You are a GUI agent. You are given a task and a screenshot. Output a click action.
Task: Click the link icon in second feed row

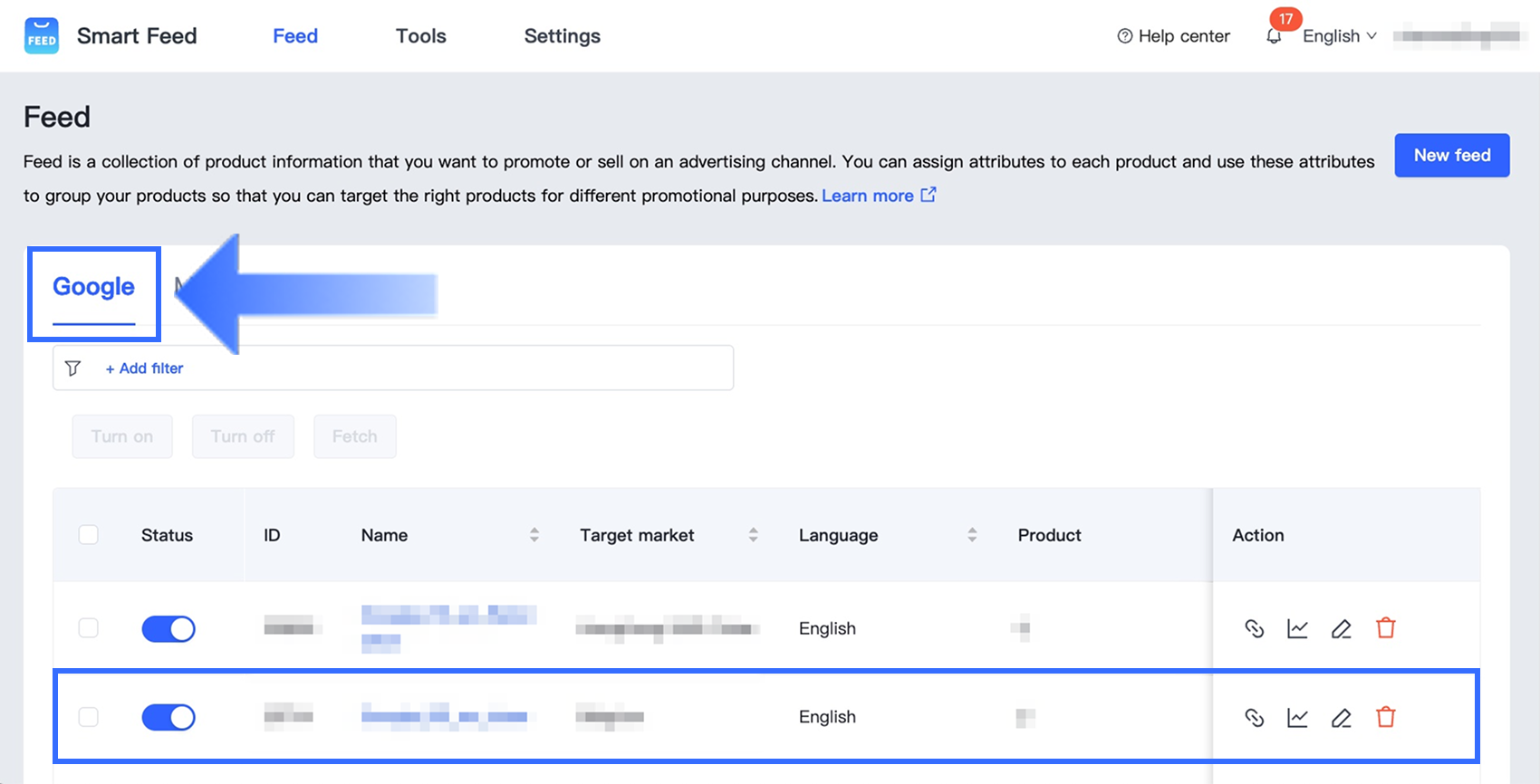pyautogui.click(x=1254, y=718)
